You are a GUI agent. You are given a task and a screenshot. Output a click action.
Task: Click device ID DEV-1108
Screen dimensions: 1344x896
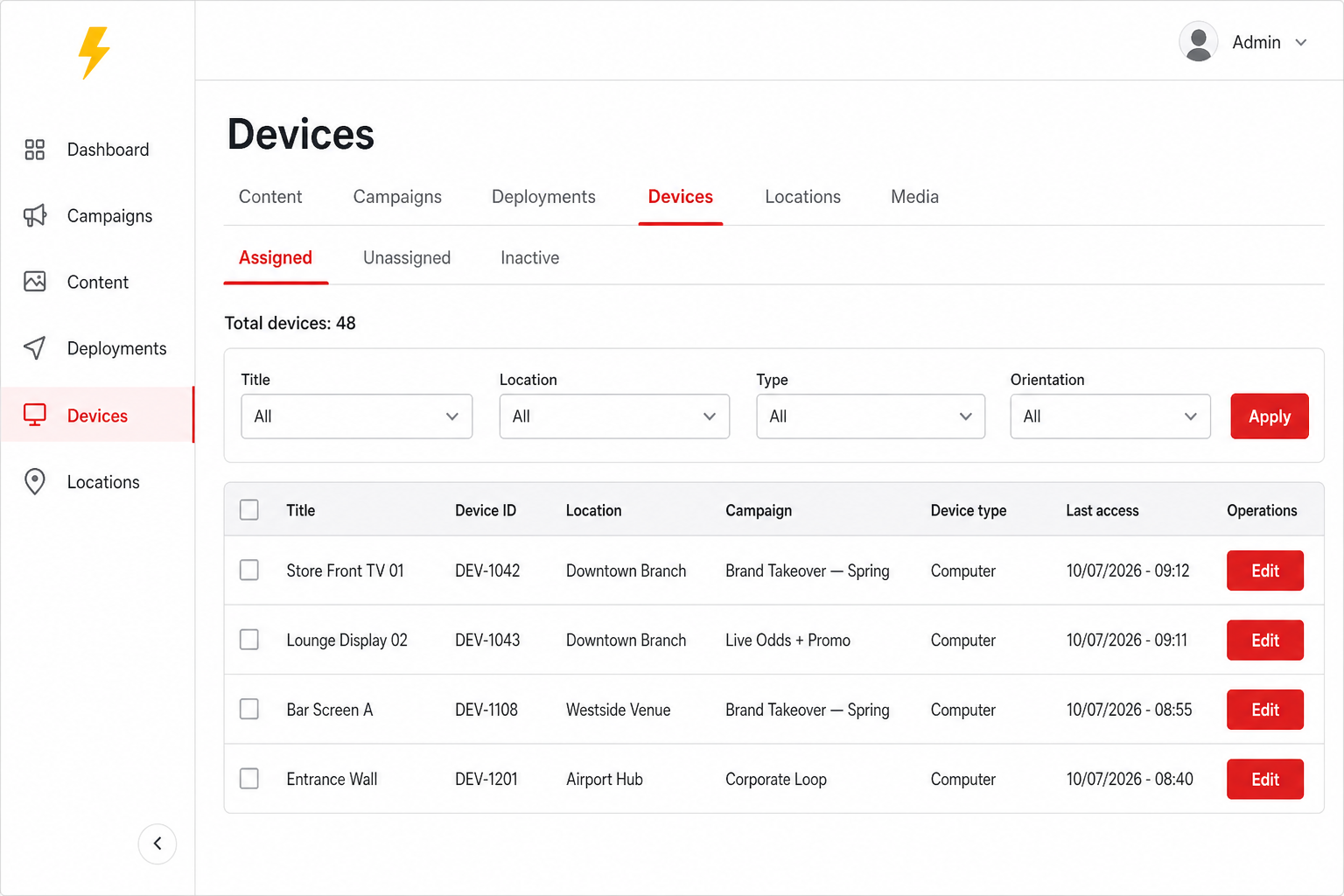pos(486,710)
